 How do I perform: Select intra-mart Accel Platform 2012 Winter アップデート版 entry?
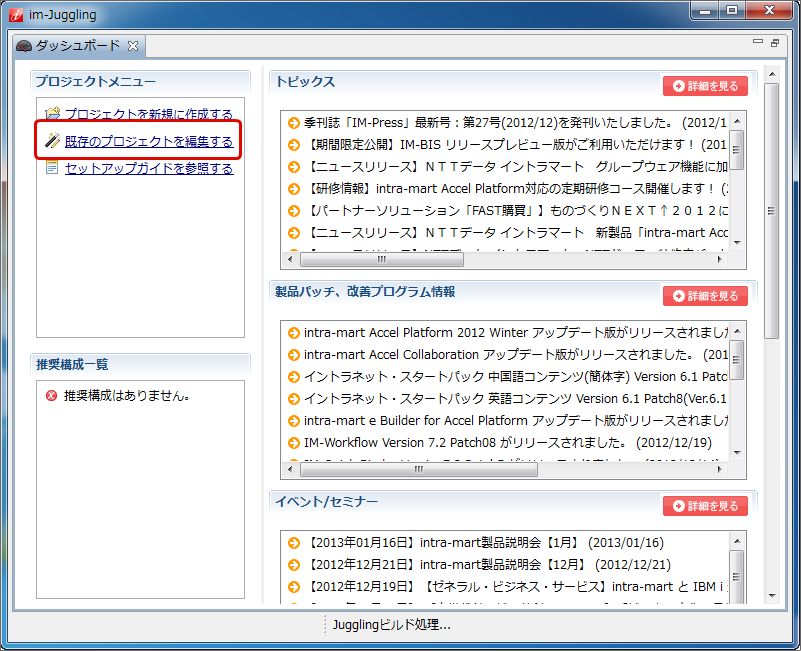(516, 333)
